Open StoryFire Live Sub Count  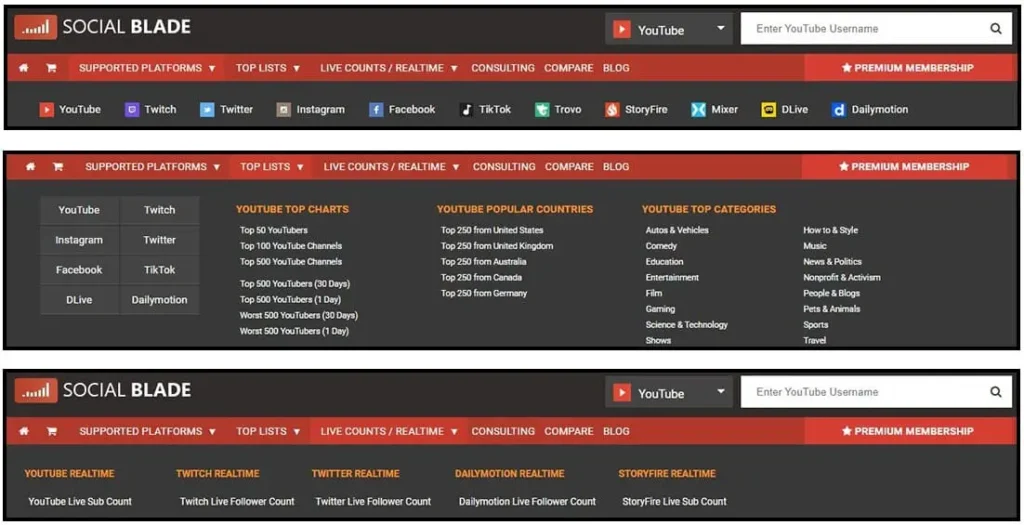pos(674,501)
